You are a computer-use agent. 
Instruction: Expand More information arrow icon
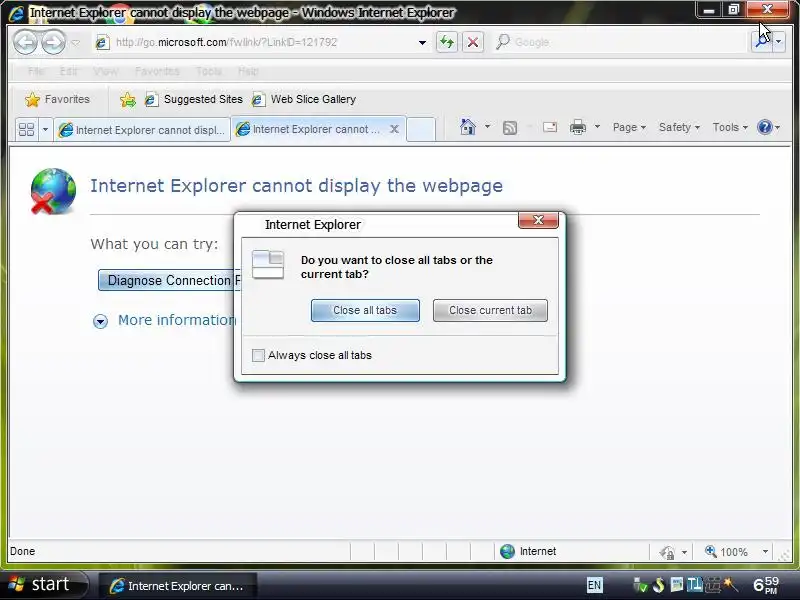pyautogui.click(x=101, y=321)
